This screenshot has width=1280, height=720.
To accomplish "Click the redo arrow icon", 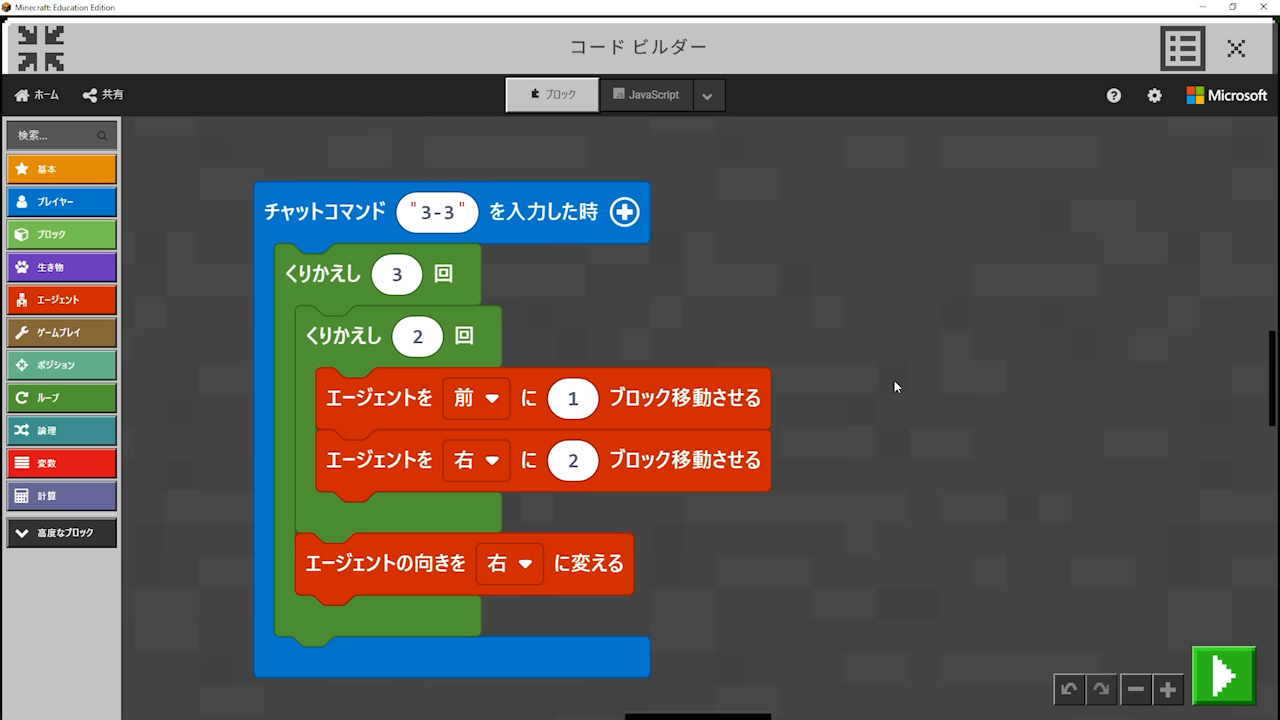I will point(1101,689).
